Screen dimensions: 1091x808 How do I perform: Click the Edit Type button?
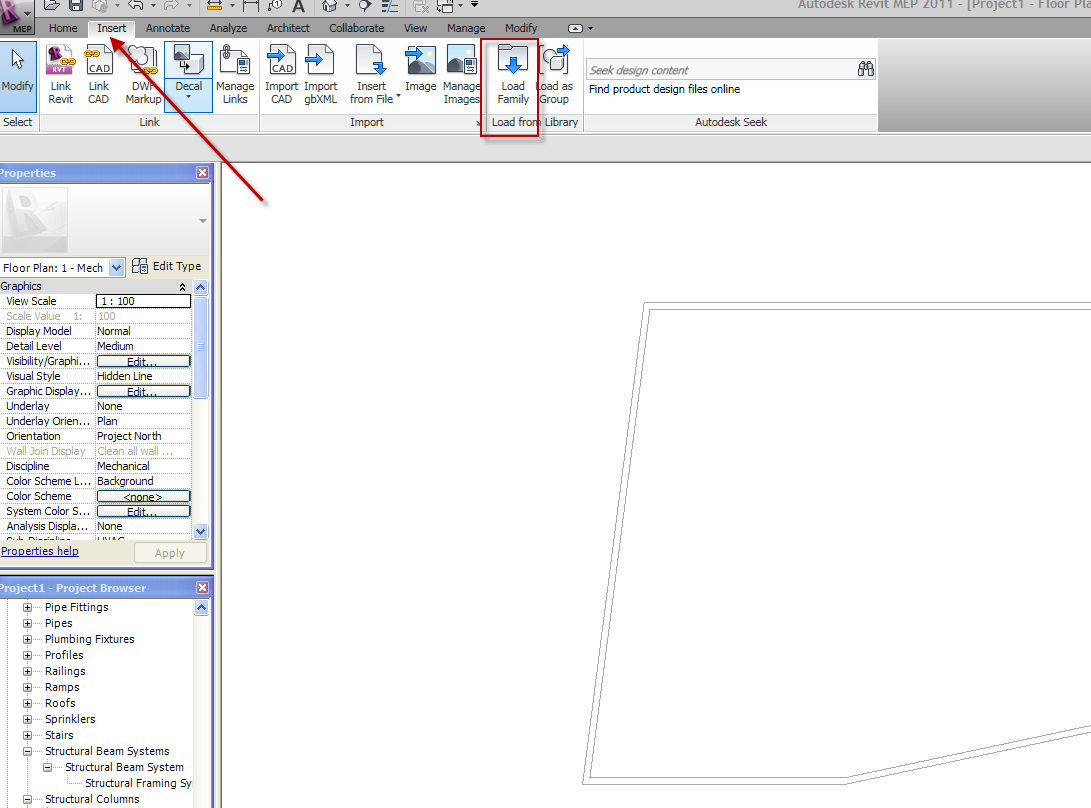point(167,266)
